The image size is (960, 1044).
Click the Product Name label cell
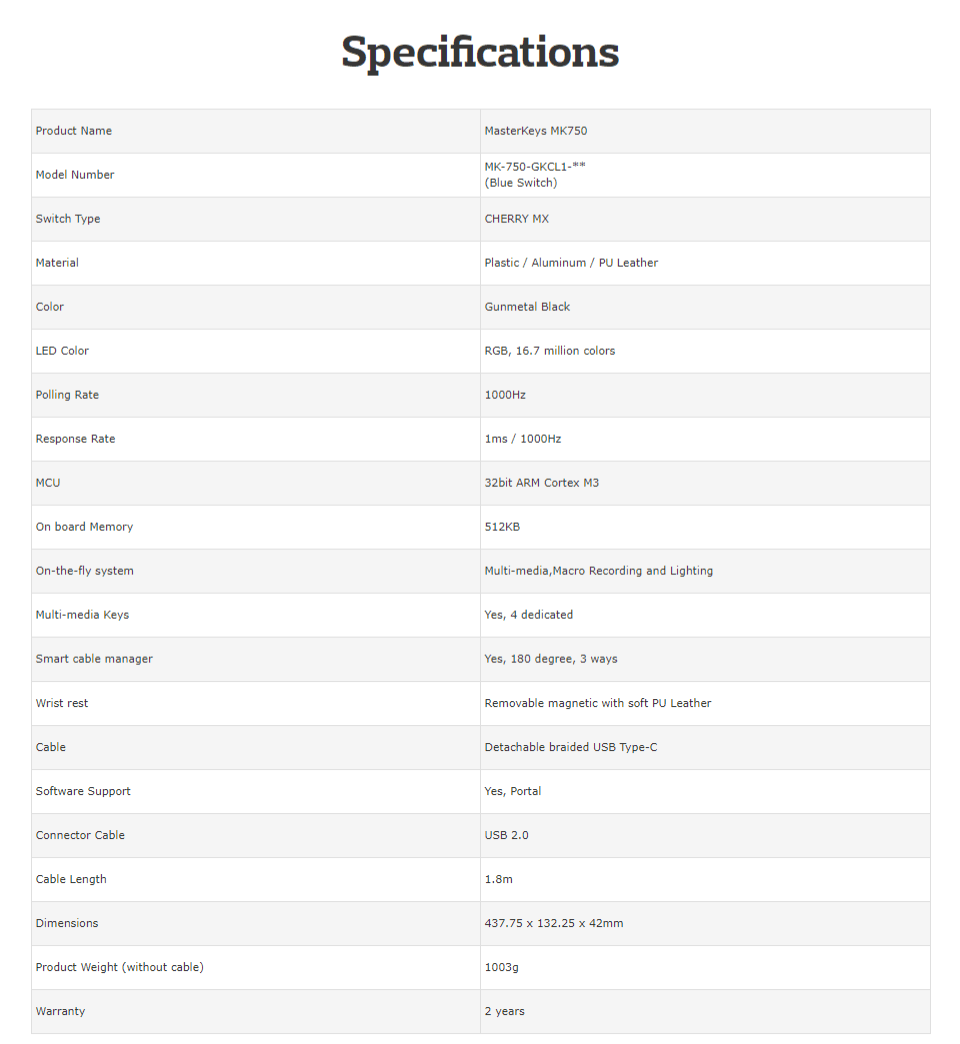[74, 131]
